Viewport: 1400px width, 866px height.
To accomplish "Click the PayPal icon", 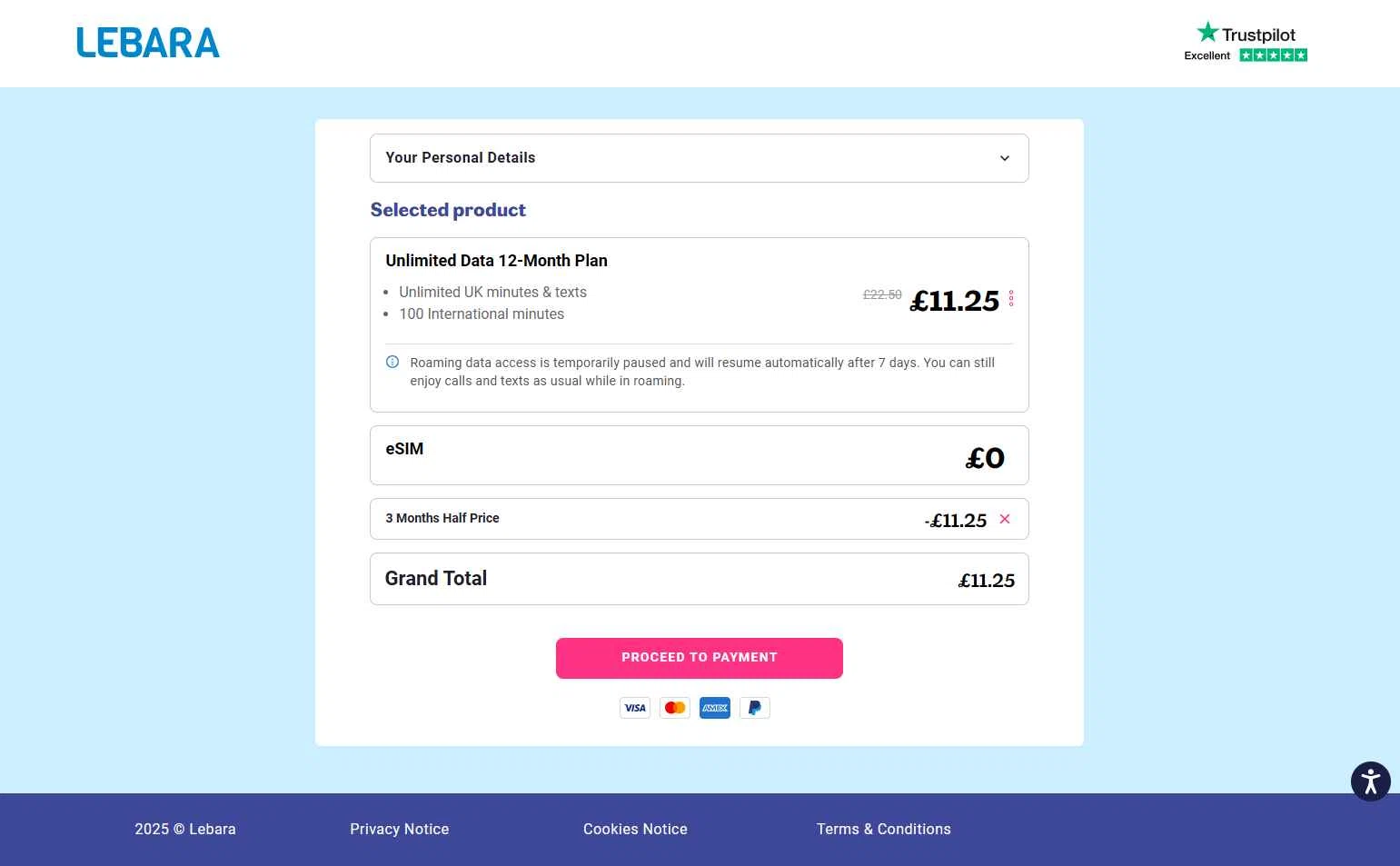I will coord(755,708).
